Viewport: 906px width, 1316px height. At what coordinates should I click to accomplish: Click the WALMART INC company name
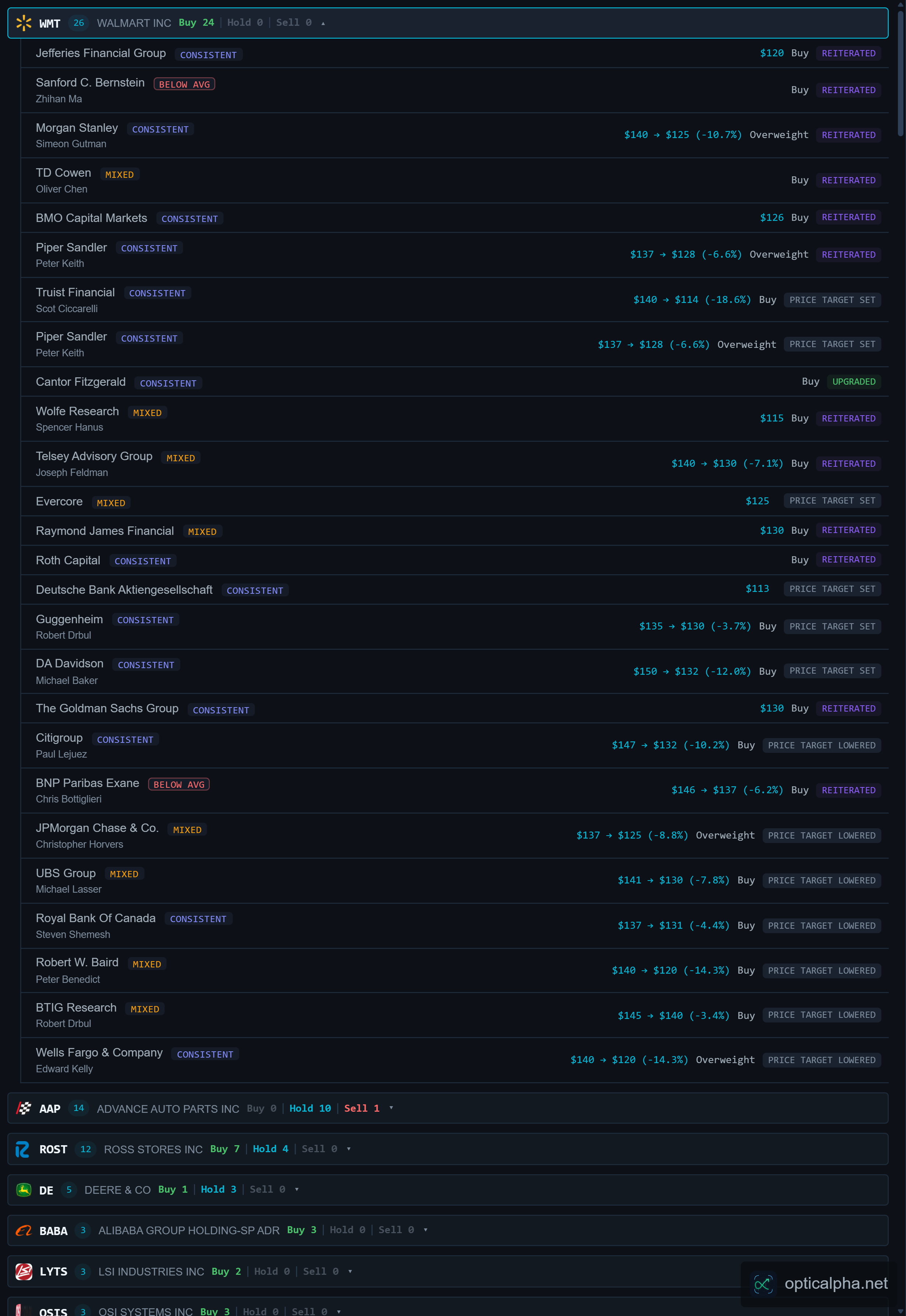pos(134,23)
